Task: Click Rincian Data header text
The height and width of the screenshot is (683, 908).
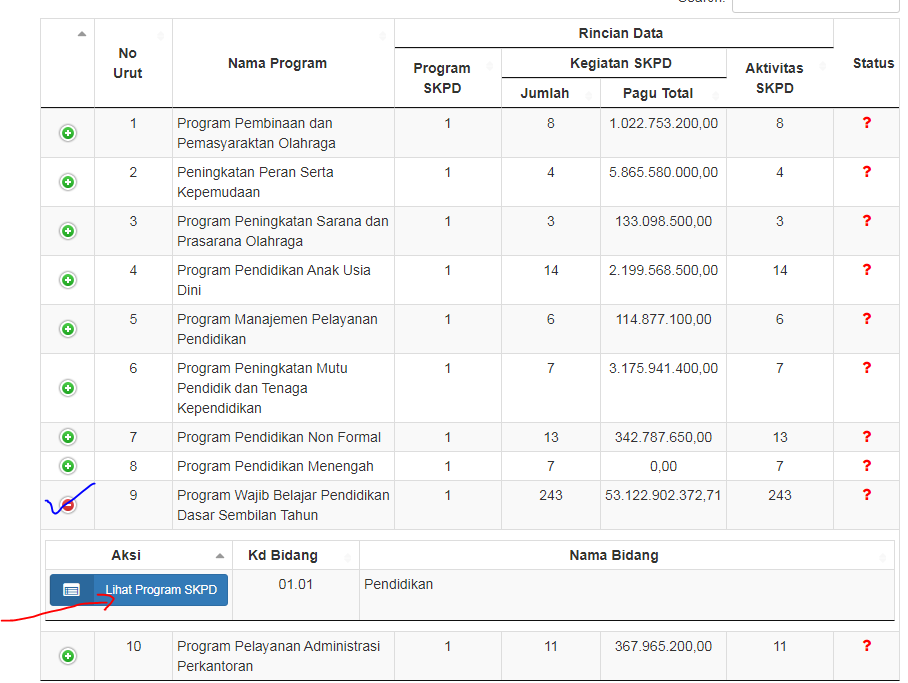Action: (620, 34)
